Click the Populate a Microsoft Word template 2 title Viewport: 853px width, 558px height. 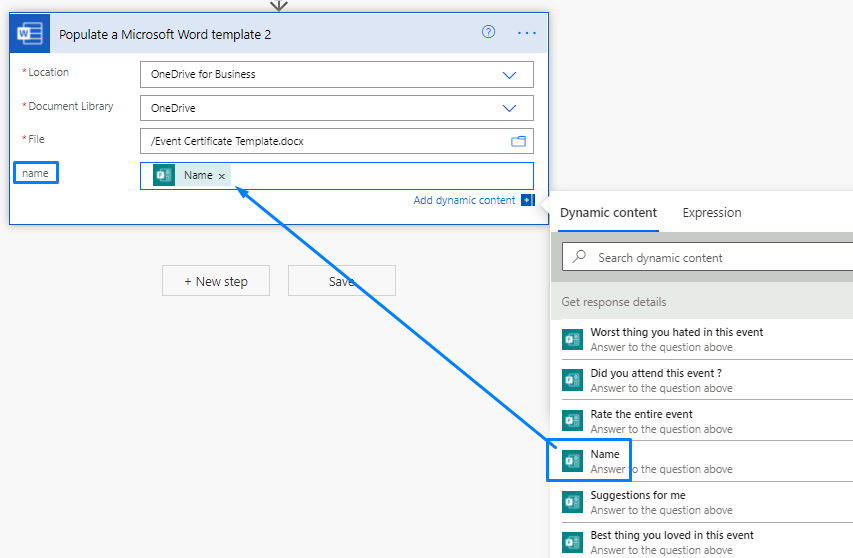pos(165,34)
